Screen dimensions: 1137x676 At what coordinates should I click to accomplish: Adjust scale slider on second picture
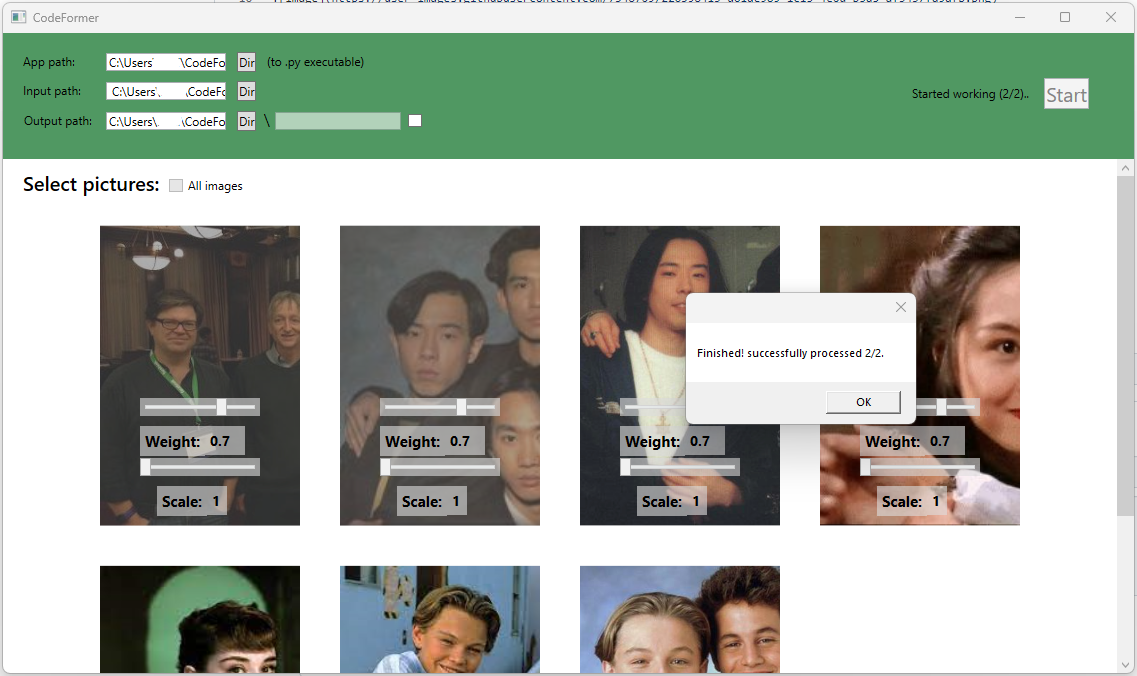pyautogui.click(x=439, y=467)
